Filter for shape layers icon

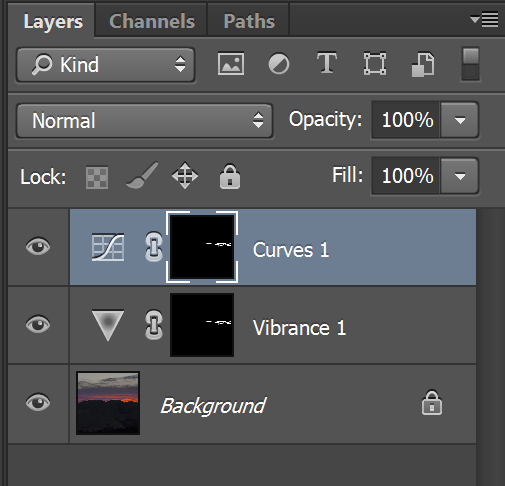point(375,63)
